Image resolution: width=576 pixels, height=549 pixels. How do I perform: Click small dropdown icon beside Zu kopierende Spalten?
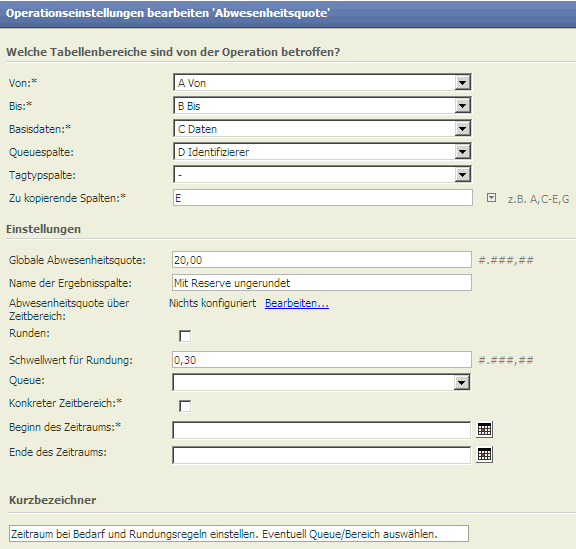click(x=491, y=198)
